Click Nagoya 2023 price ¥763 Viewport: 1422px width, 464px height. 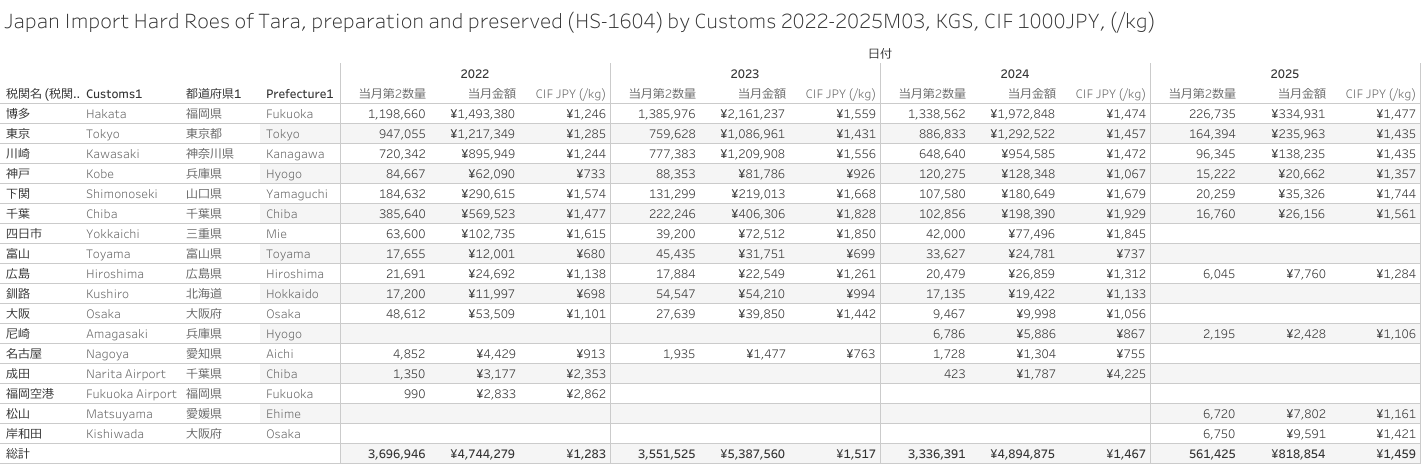coord(860,354)
